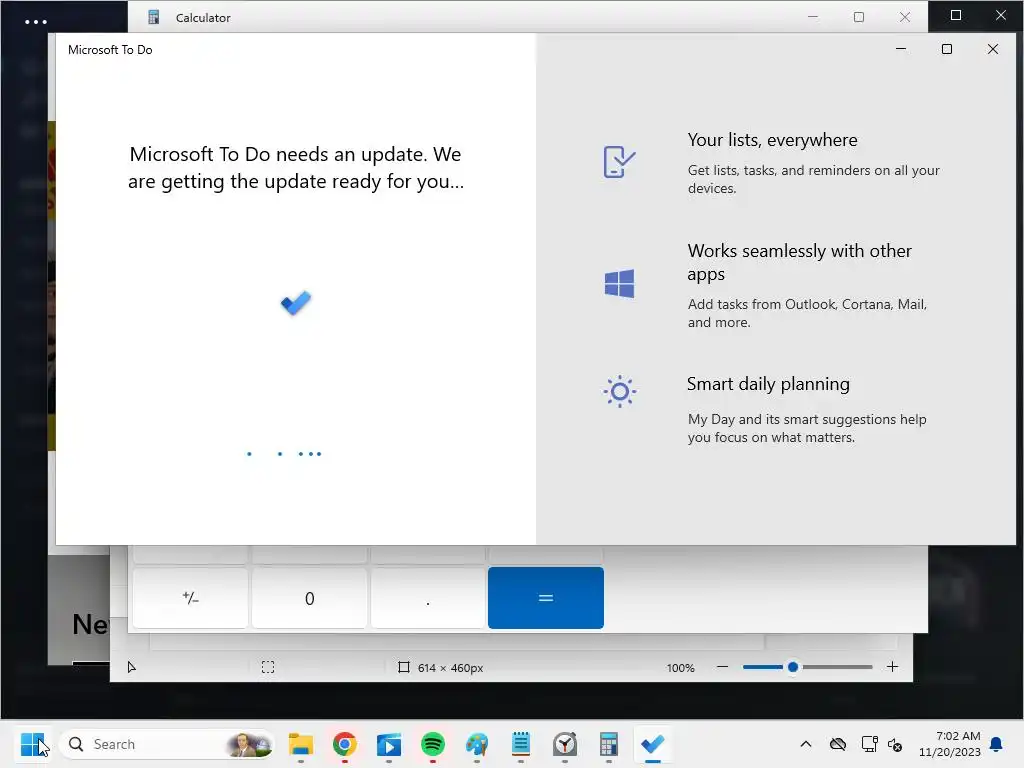This screenshot has height=768, width=1024.
Task: Click the cursor position arrow icon in the status bar
Action: [x=131, y=667]
